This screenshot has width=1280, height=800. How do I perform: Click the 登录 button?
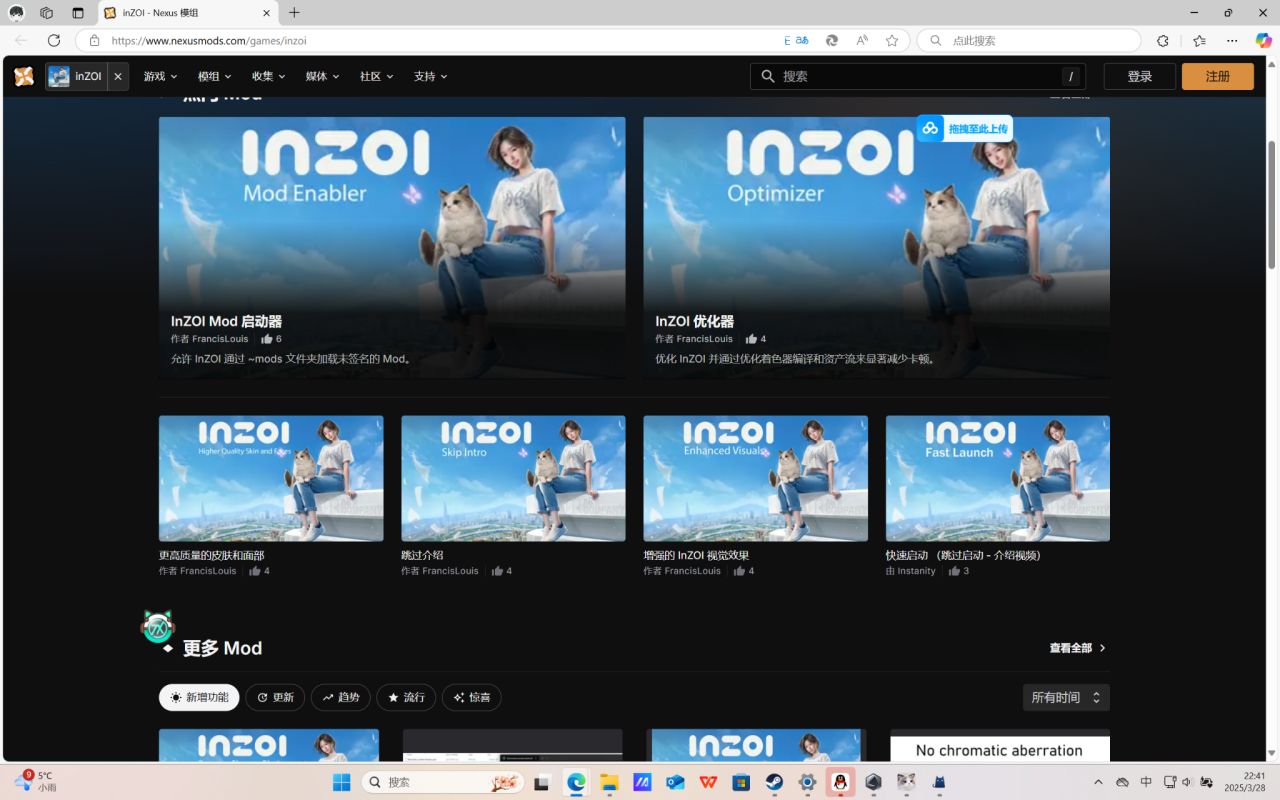[1139, 76]
